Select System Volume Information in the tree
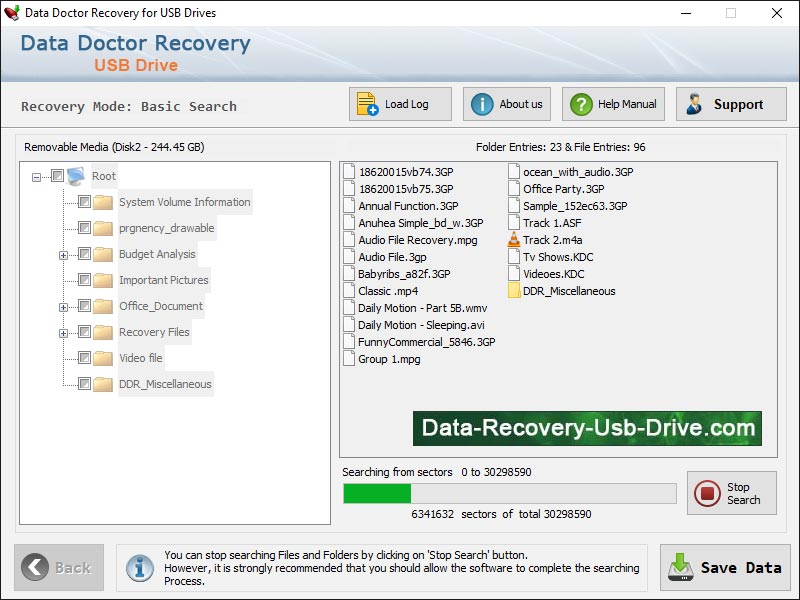Viewport: 800px width, 600px height. [184, 202]
